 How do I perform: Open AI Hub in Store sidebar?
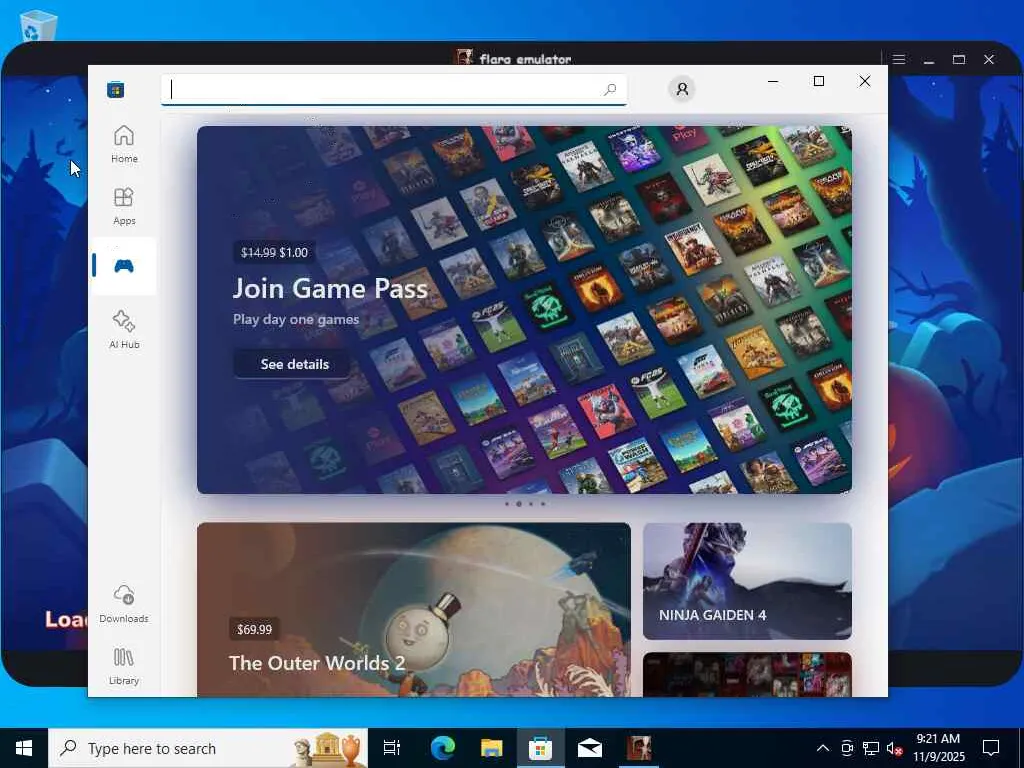coord(124,330)
